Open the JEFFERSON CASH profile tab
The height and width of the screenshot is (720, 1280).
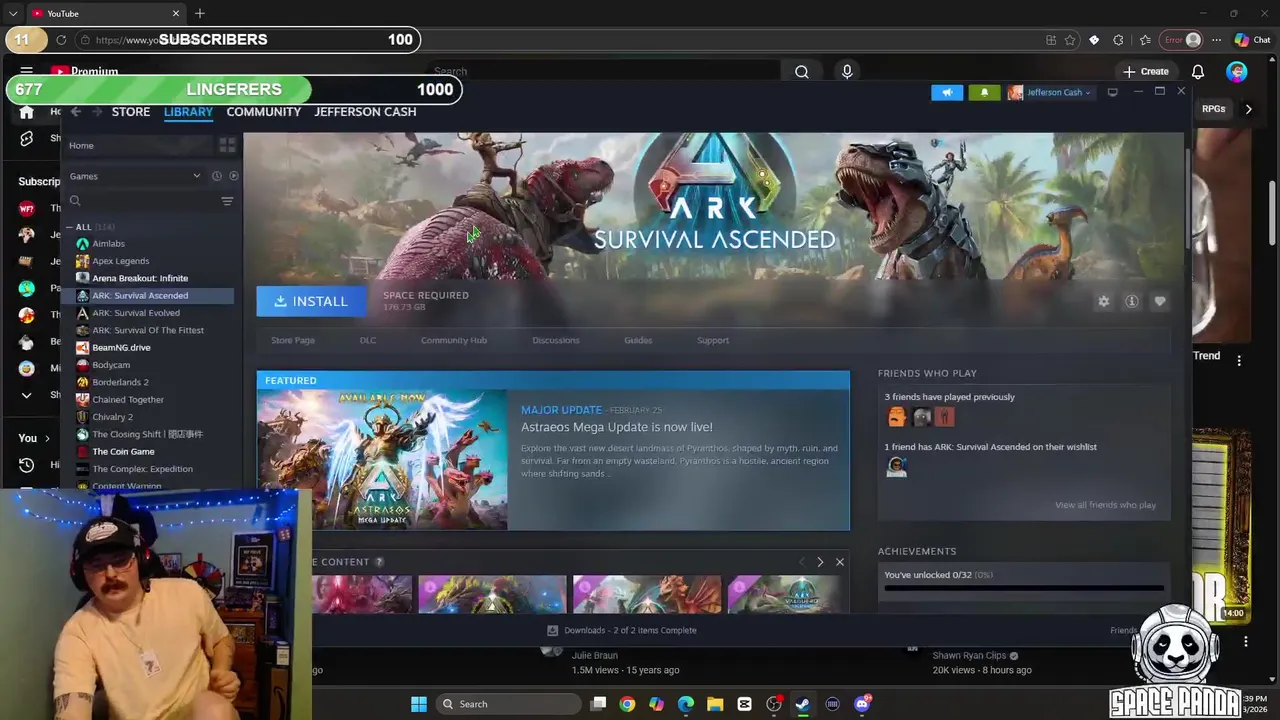point(365,111)
